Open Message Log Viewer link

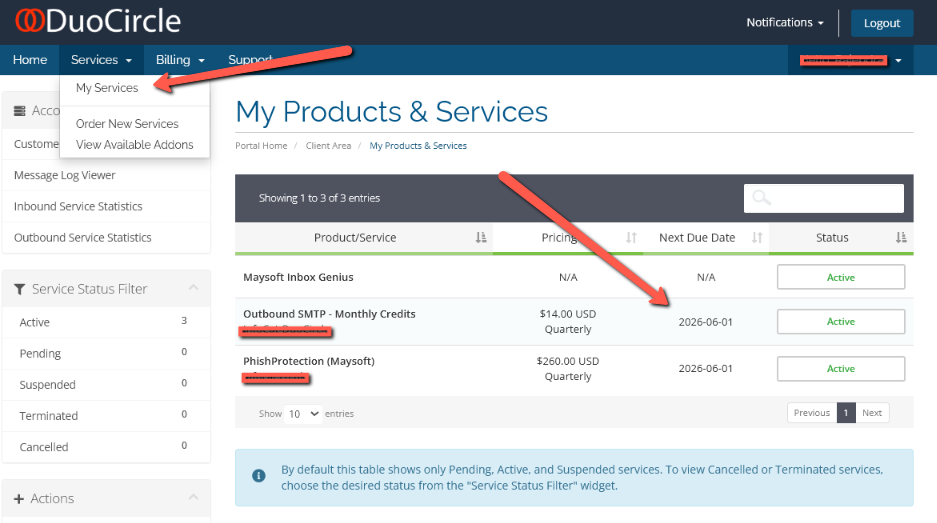(65, 175)
